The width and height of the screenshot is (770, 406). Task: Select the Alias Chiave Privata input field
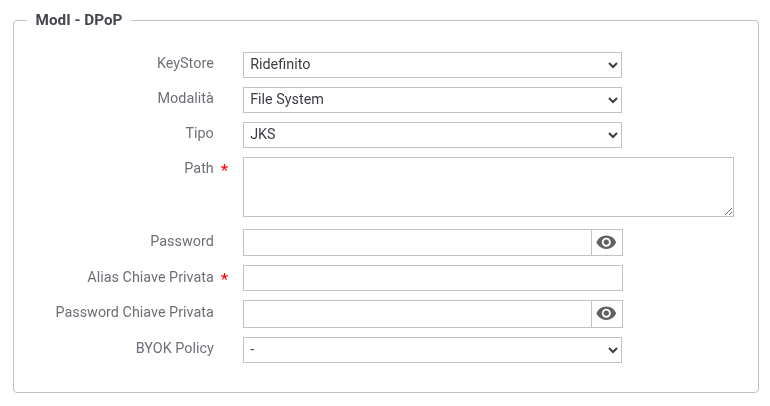point(432,278)
